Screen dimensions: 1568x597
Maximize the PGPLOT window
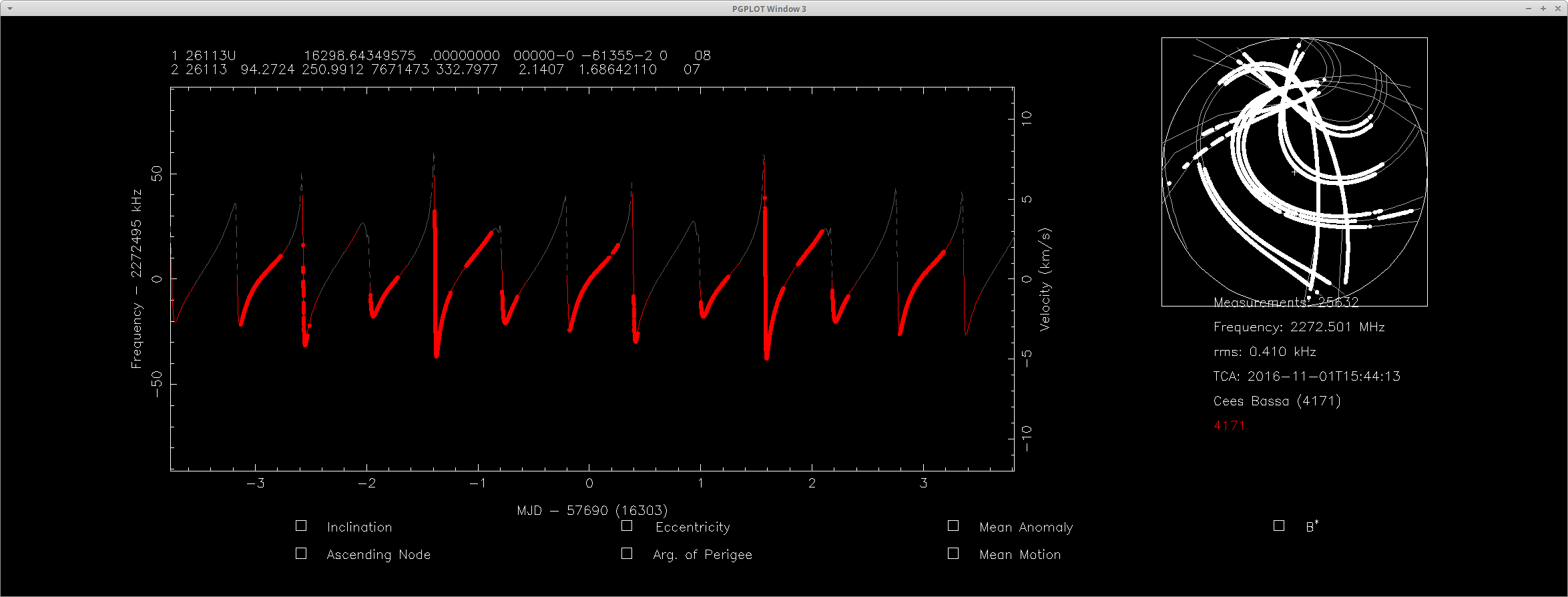point(1543,9)
